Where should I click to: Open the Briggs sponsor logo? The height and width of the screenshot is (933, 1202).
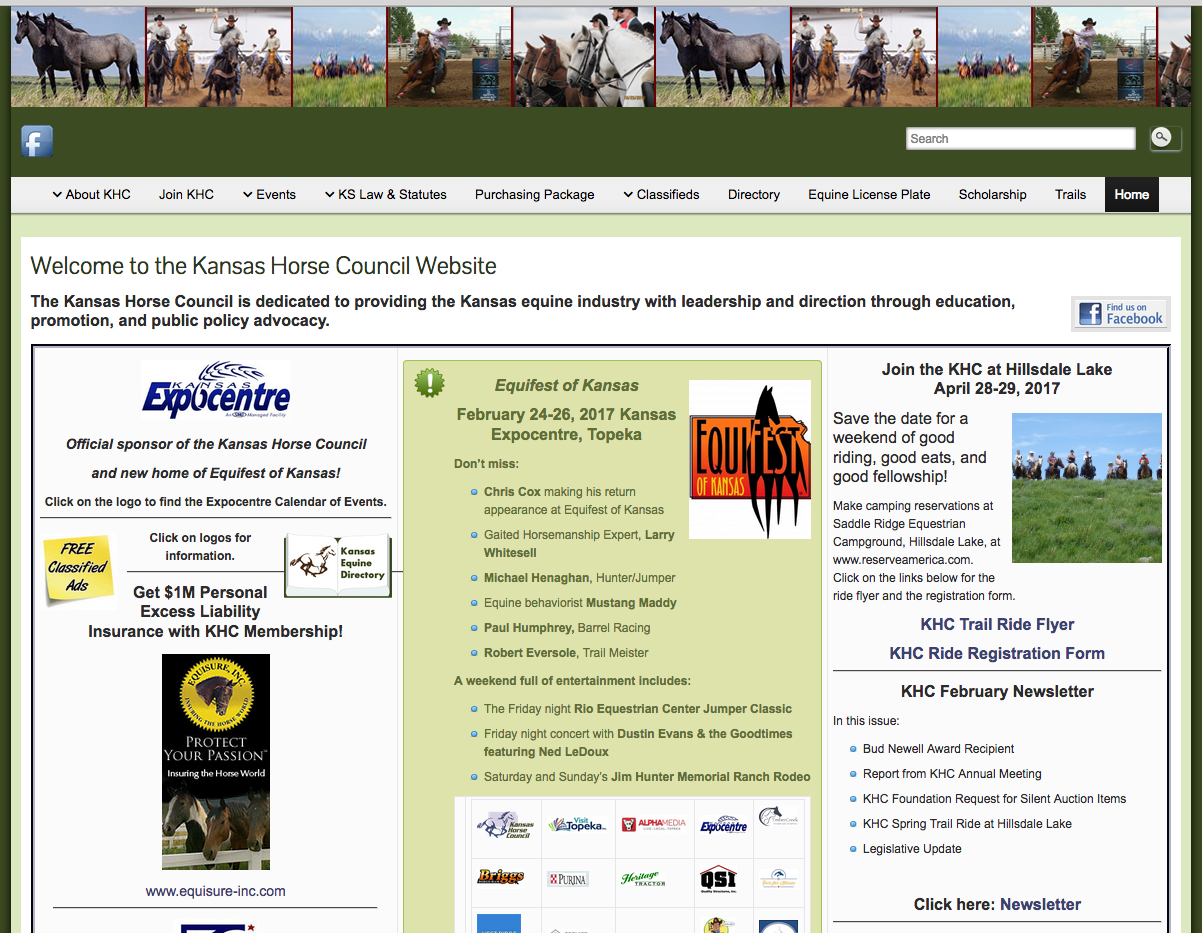point(501,878)
